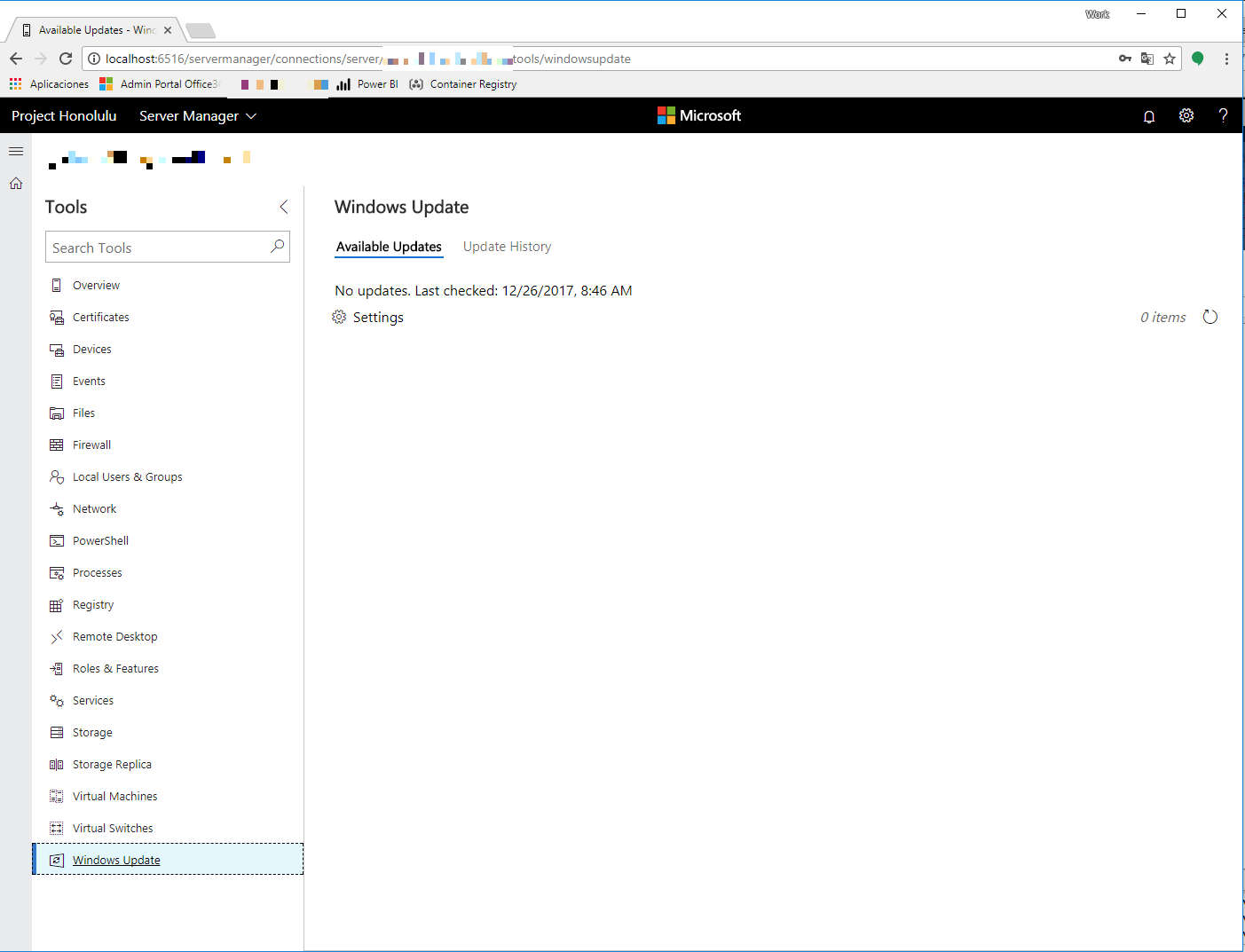Open the Admin Portal Office bookmark
Viewport: 1245px width, 952px height.
tap(160, 84)
